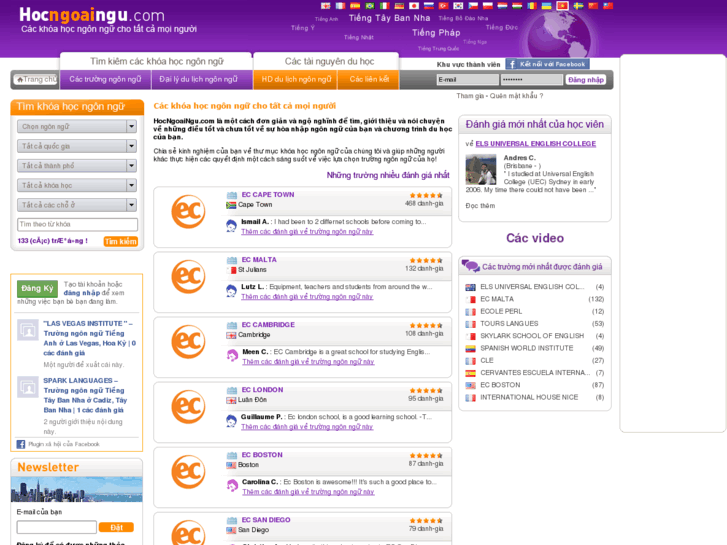Click Đọc thêm under Andres C. review
Screen dimensions: 727x545
(x=480, y=205)
